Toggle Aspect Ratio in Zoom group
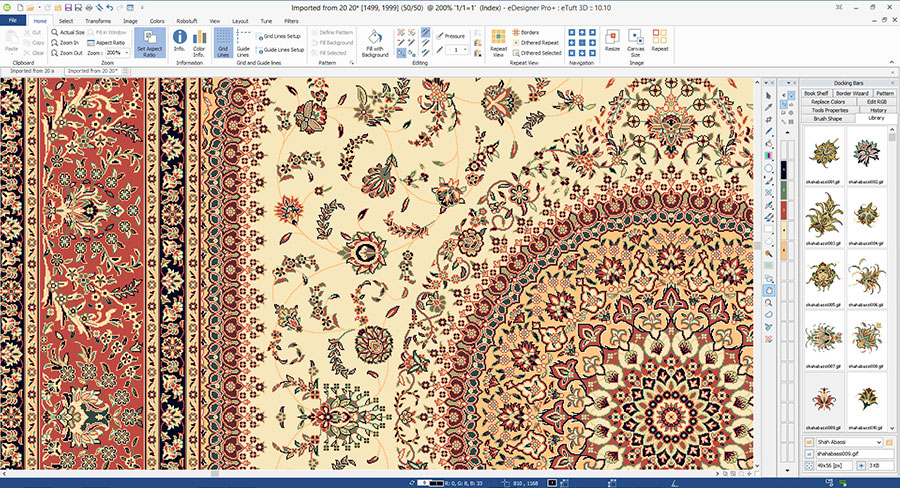 (x=106, y=42)
